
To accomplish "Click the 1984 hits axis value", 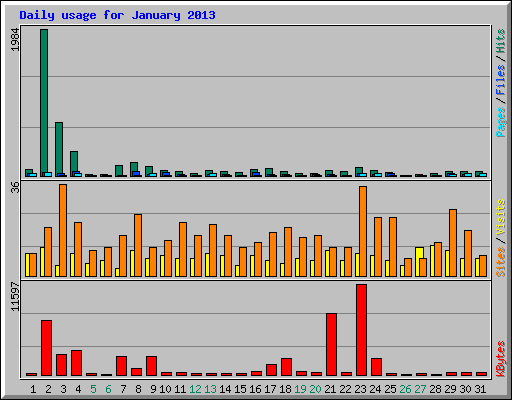I will click(15, 40).
